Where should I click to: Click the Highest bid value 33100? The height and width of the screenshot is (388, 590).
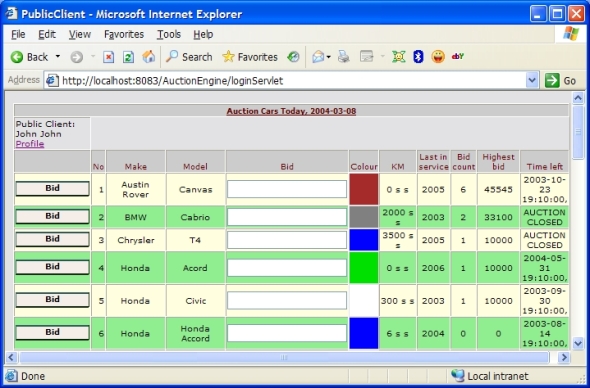click(498, 217)
